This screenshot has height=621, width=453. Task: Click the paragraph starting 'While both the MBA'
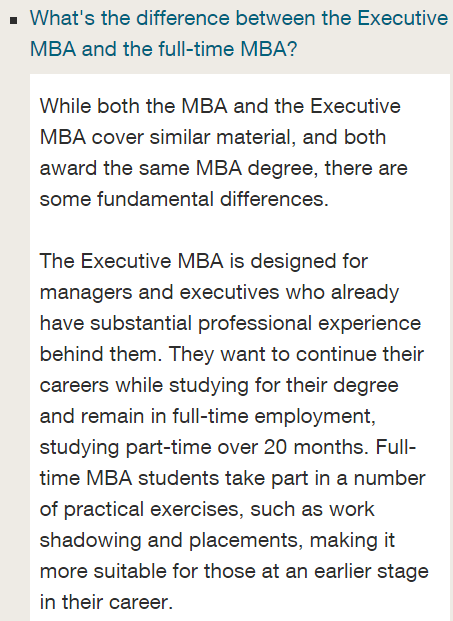(224, 152)
